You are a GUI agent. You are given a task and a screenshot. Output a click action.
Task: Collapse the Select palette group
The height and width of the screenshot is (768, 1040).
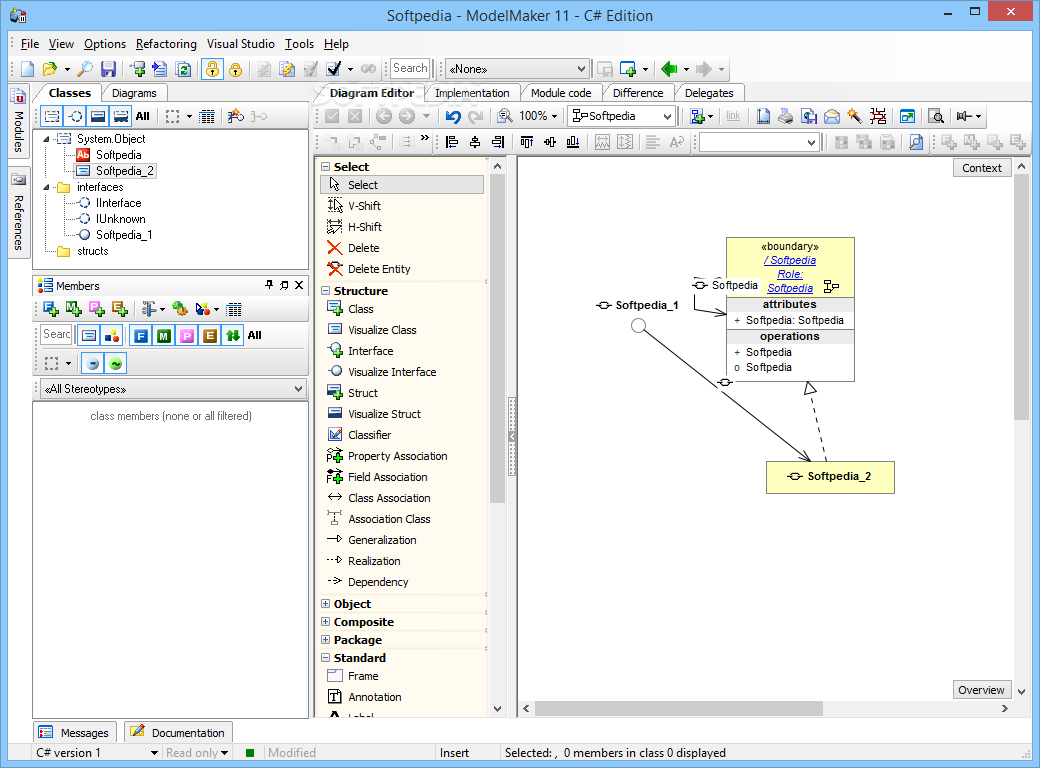(x=326, y=167)
